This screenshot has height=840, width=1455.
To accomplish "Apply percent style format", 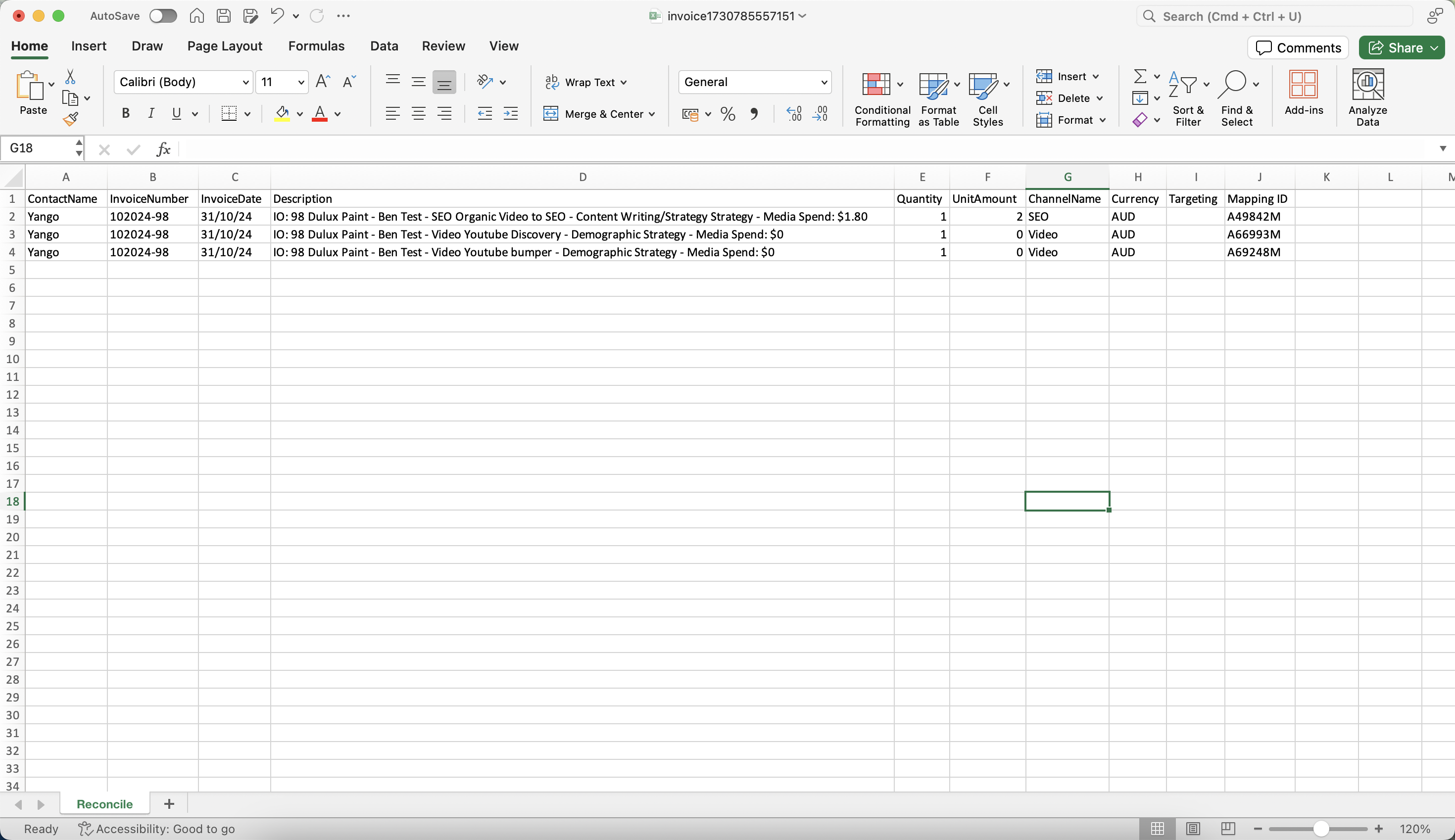I will [x=728, y=114].
